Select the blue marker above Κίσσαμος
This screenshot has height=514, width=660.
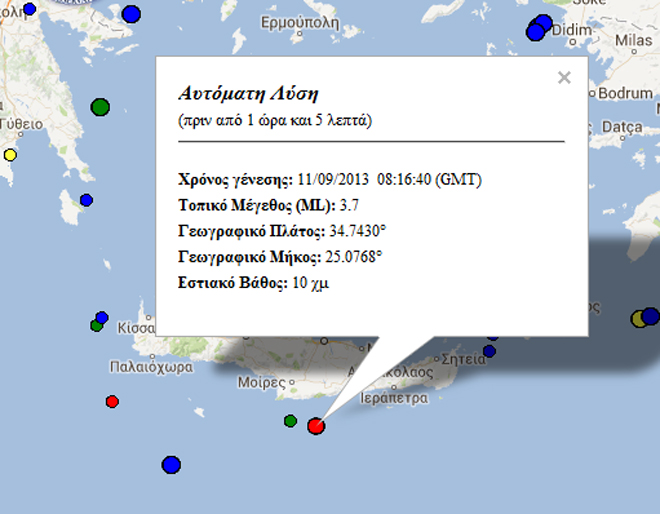click(101, 317)
